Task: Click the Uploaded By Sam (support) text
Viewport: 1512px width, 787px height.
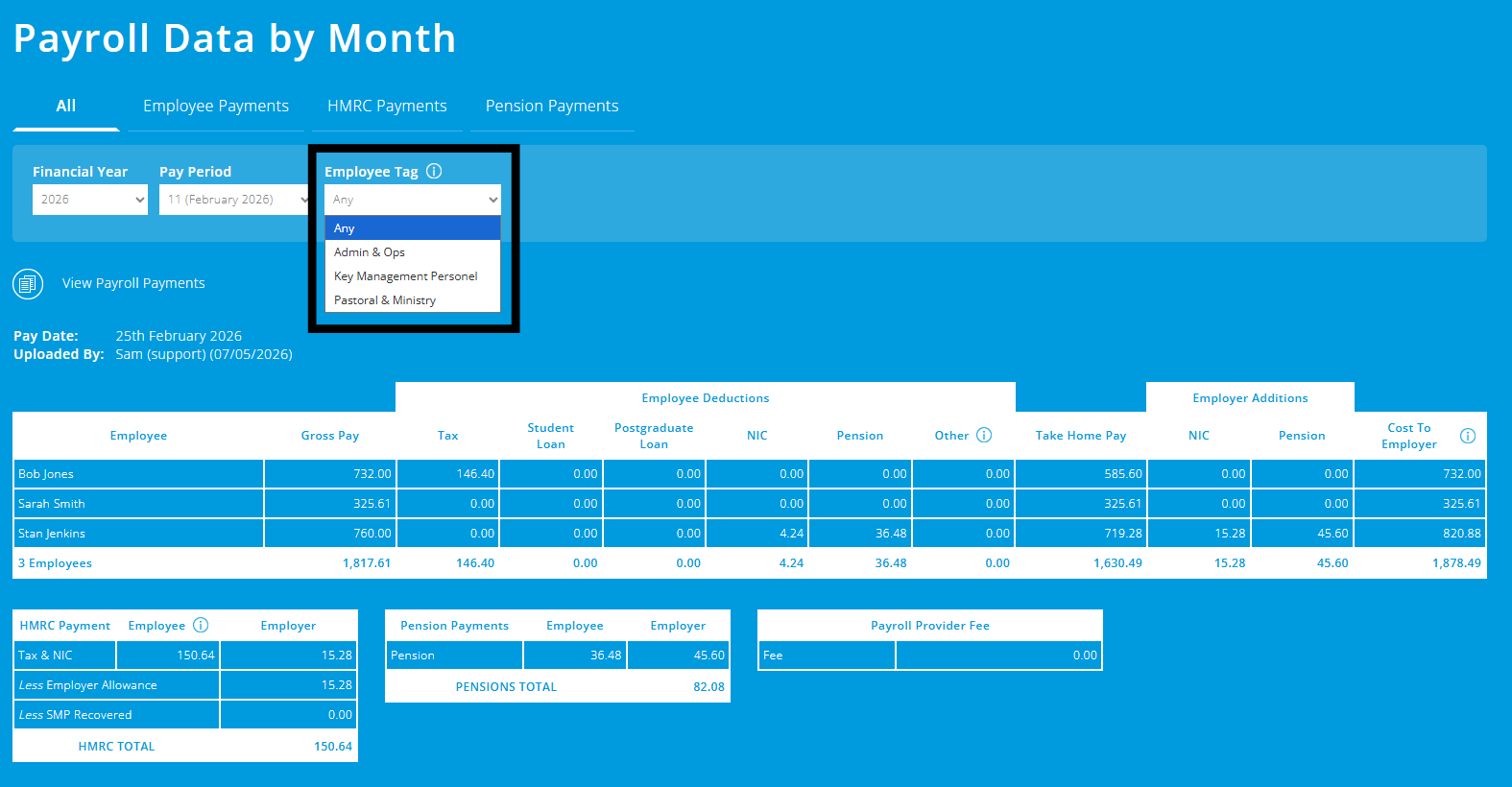Action: [x=204, y=354]
